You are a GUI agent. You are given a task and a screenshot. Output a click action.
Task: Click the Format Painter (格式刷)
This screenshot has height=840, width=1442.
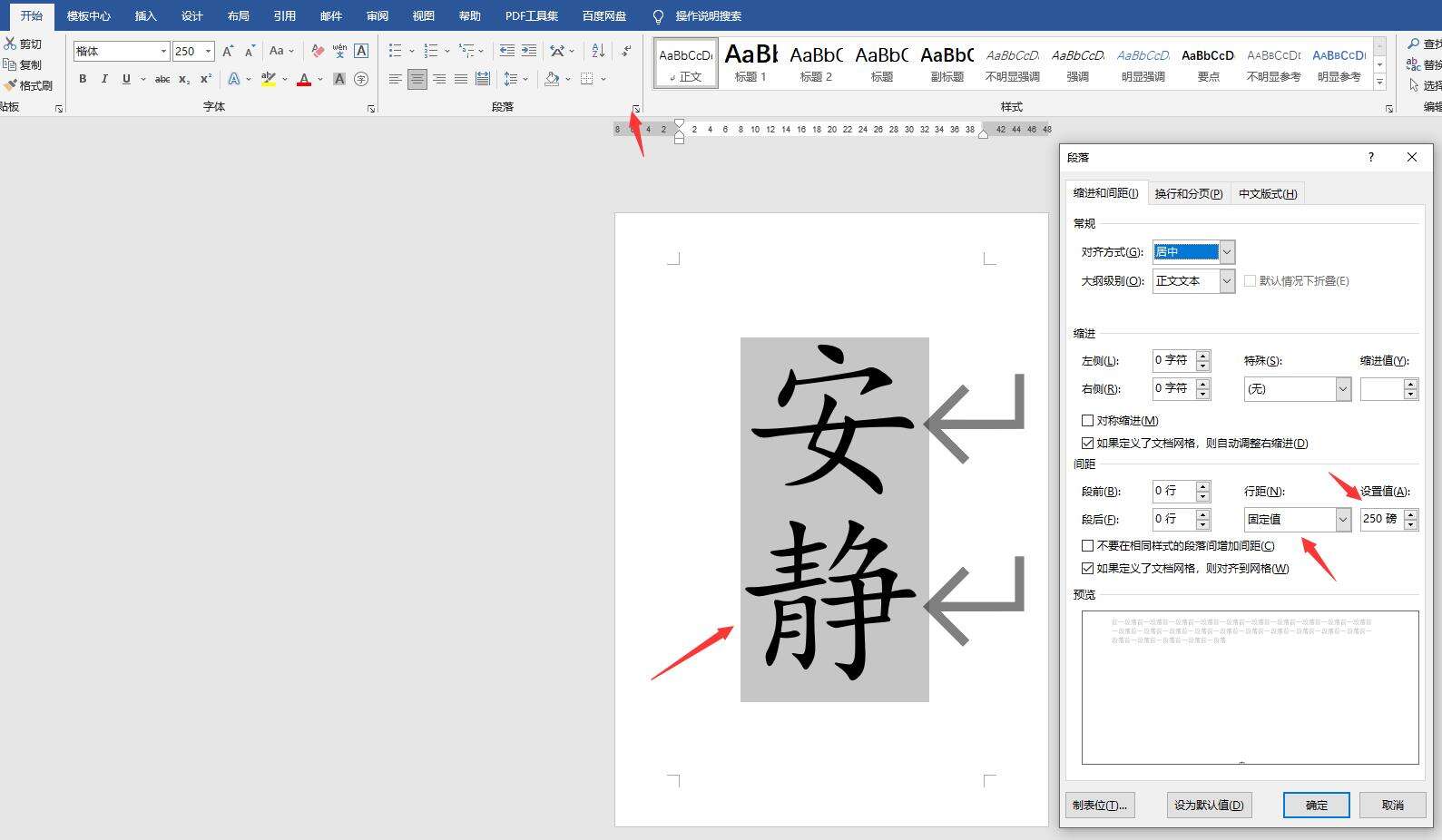[29, 85]
